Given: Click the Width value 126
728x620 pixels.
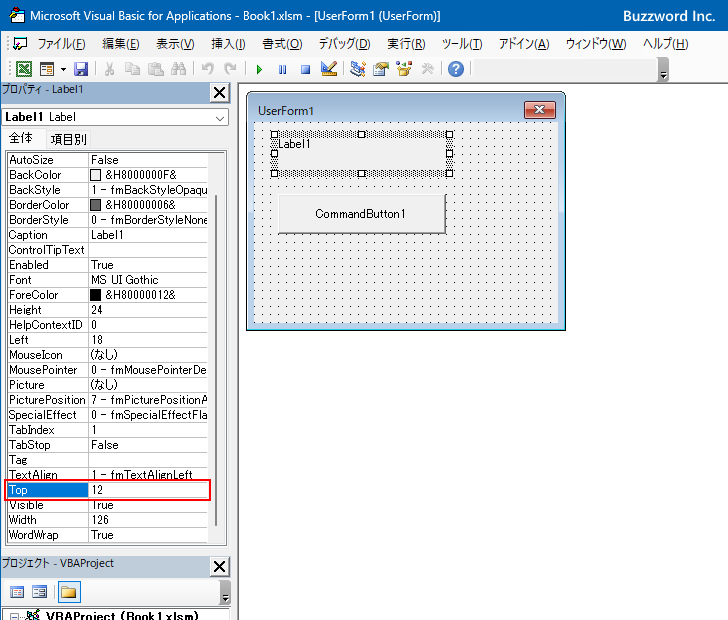Looking at the screenshot, I should coord(148,520).
